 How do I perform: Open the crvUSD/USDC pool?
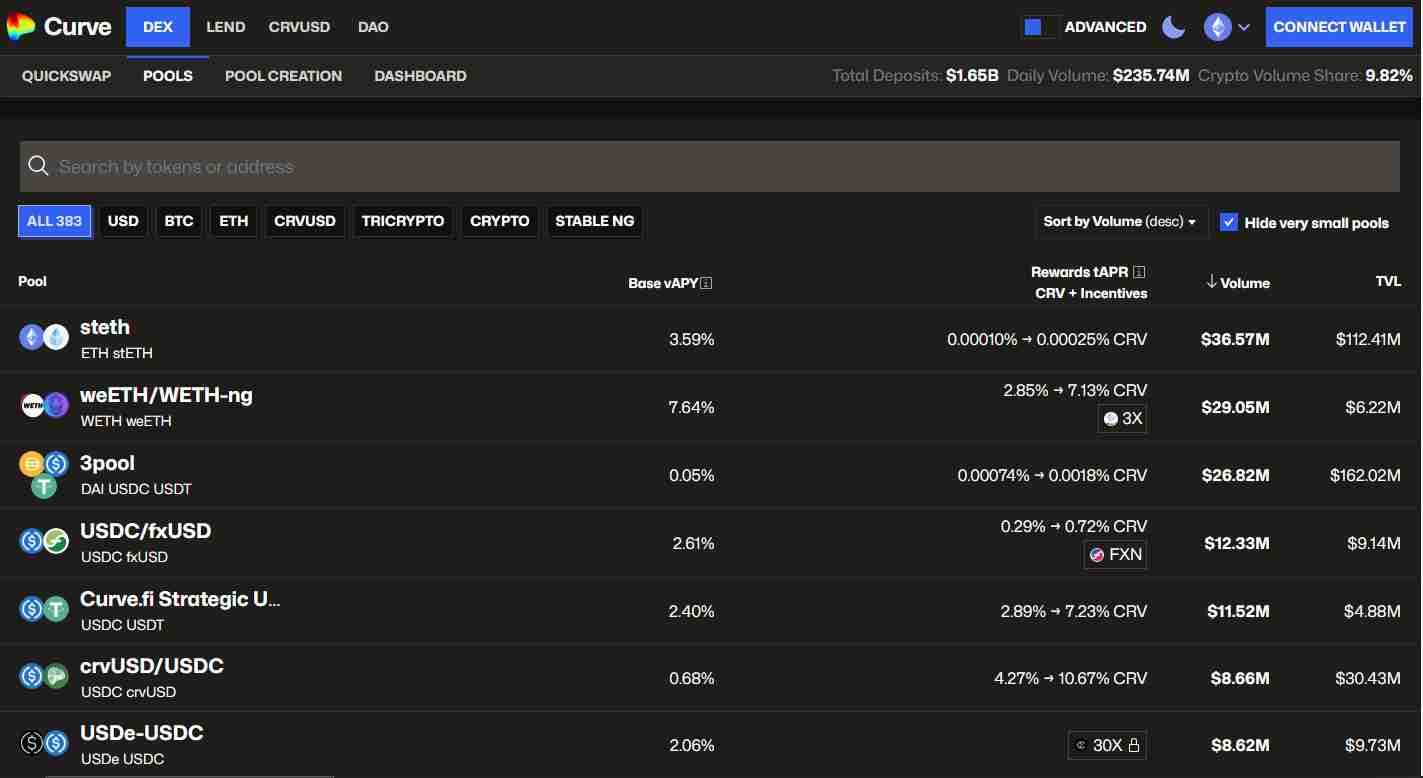point(152,666)
